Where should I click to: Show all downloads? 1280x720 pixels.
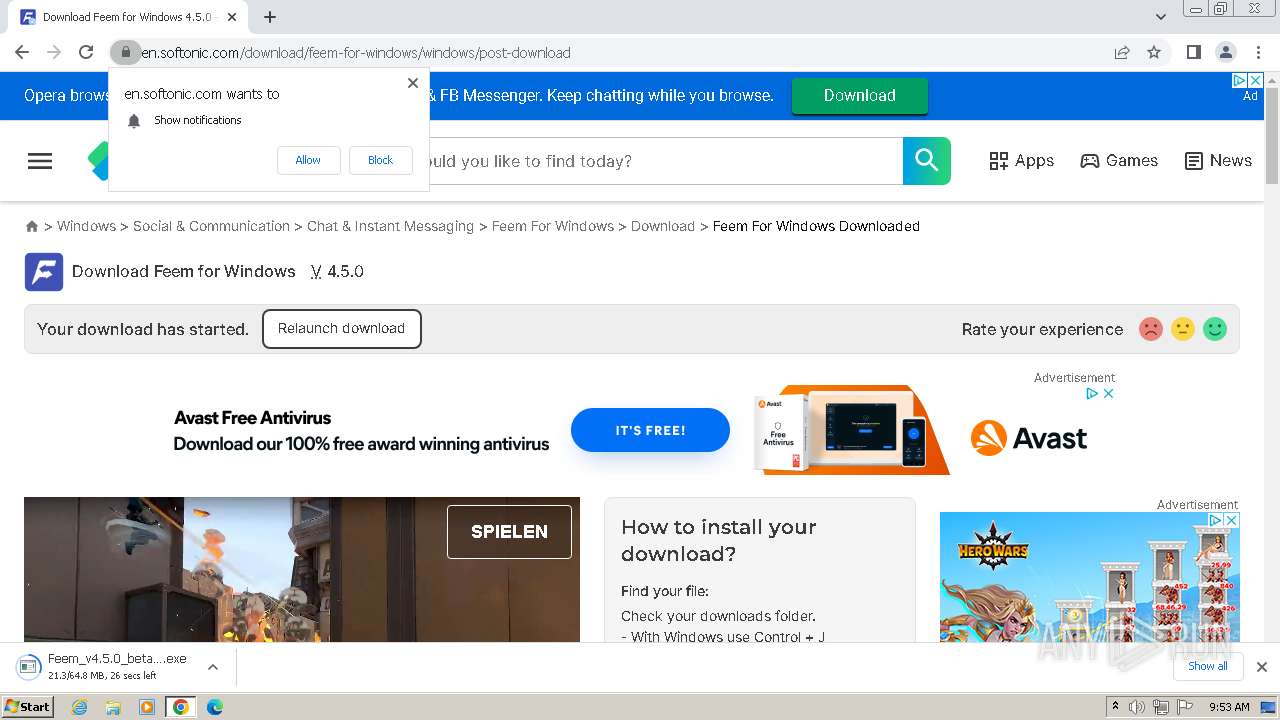(x=1207, y=667)
